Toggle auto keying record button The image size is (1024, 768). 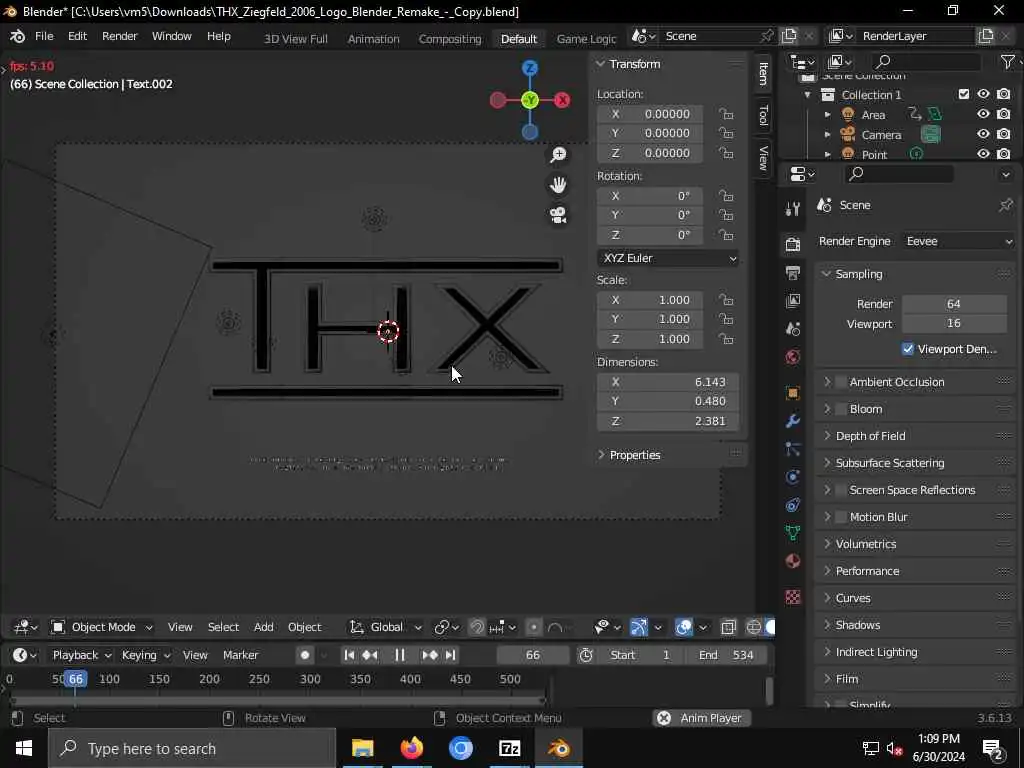[x=305, y=655]
